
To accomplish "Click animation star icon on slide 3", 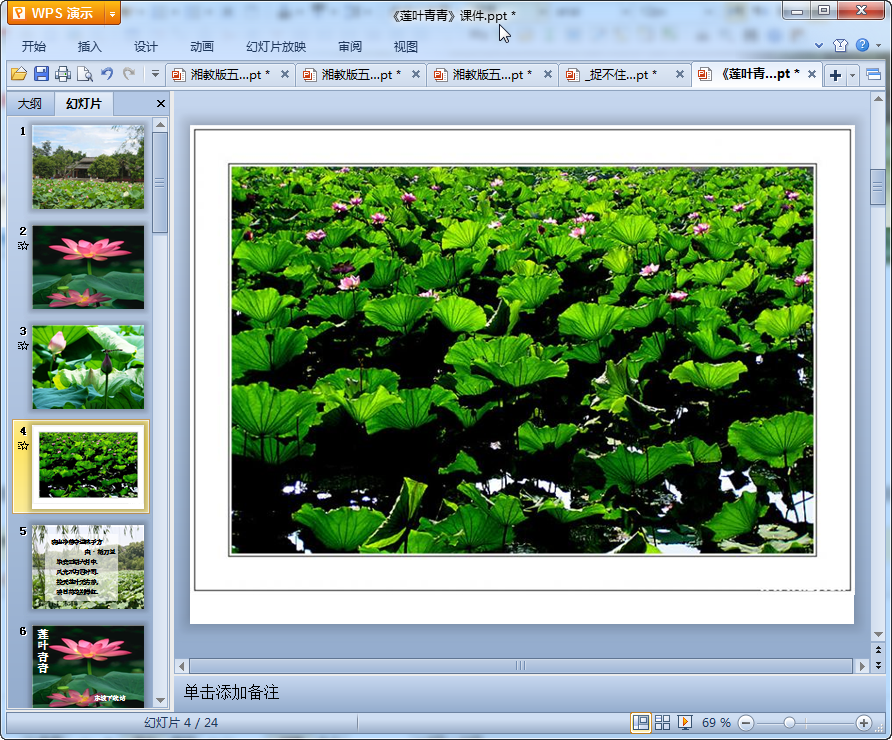I will click(x=23, y=346).
